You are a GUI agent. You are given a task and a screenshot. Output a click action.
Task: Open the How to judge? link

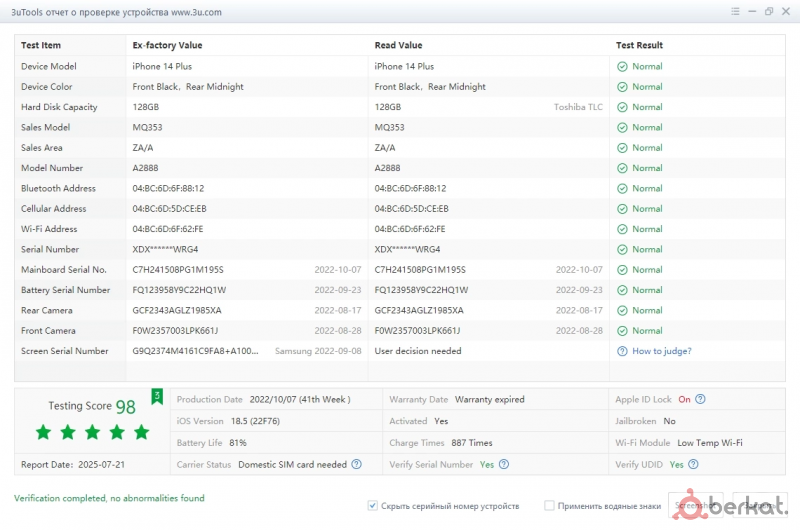pyautogui.click(x=662, y=351)
